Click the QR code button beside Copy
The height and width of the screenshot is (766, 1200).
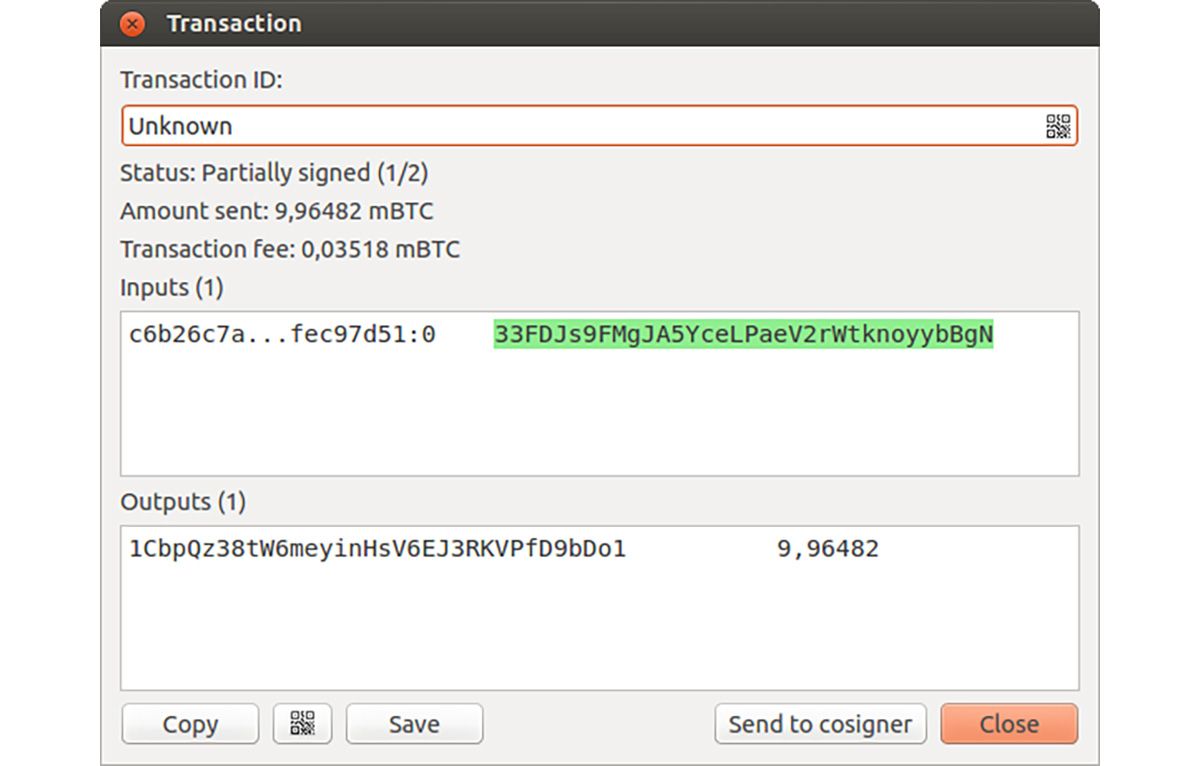[302, 723]
